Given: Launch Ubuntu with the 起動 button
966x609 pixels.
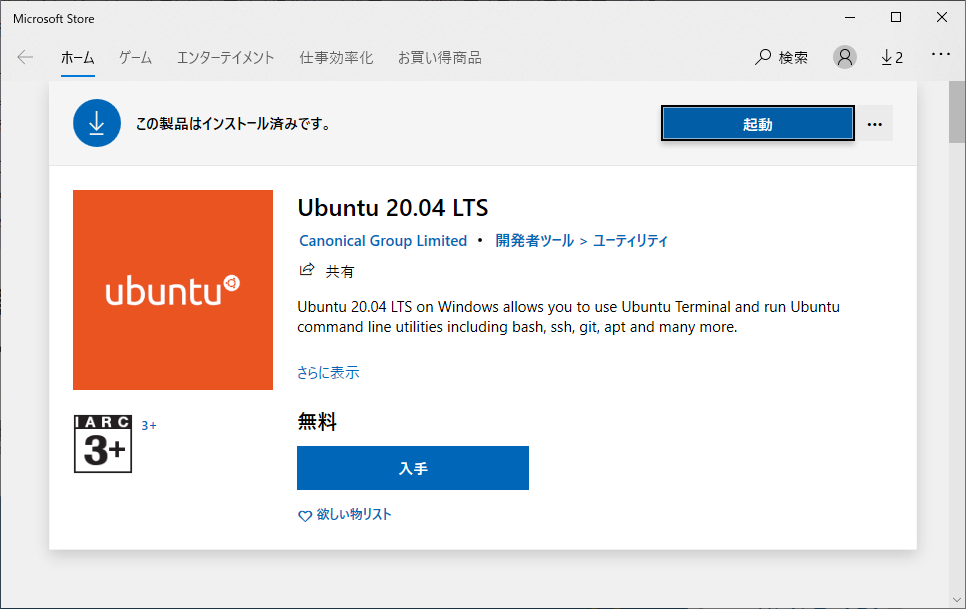Looking at the screenshot, I should [757, 124].
